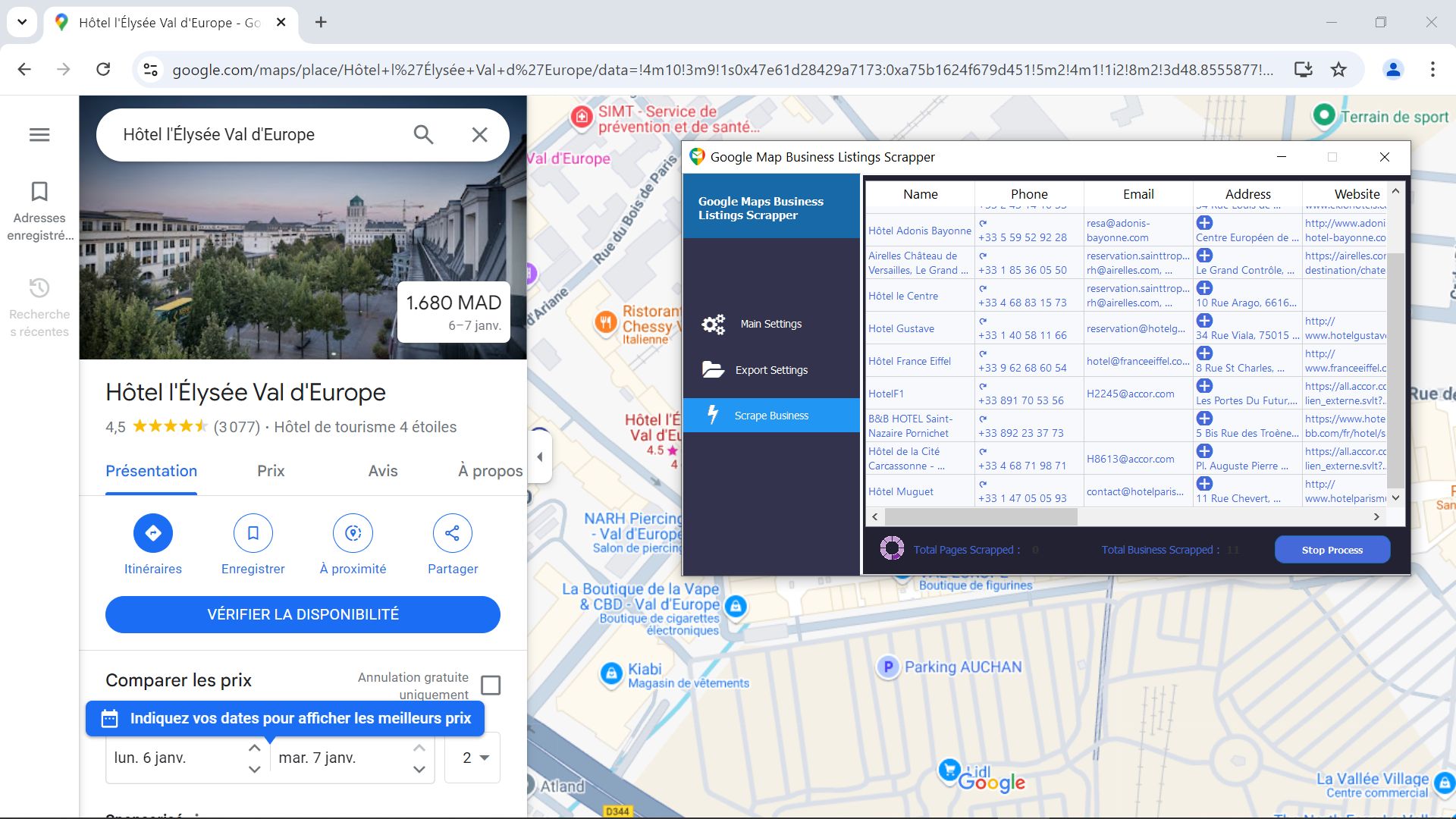This screenshot has width=1456, height=819.
Task: Click the 1.680 MAD price badge
Action: coord(453,312)
